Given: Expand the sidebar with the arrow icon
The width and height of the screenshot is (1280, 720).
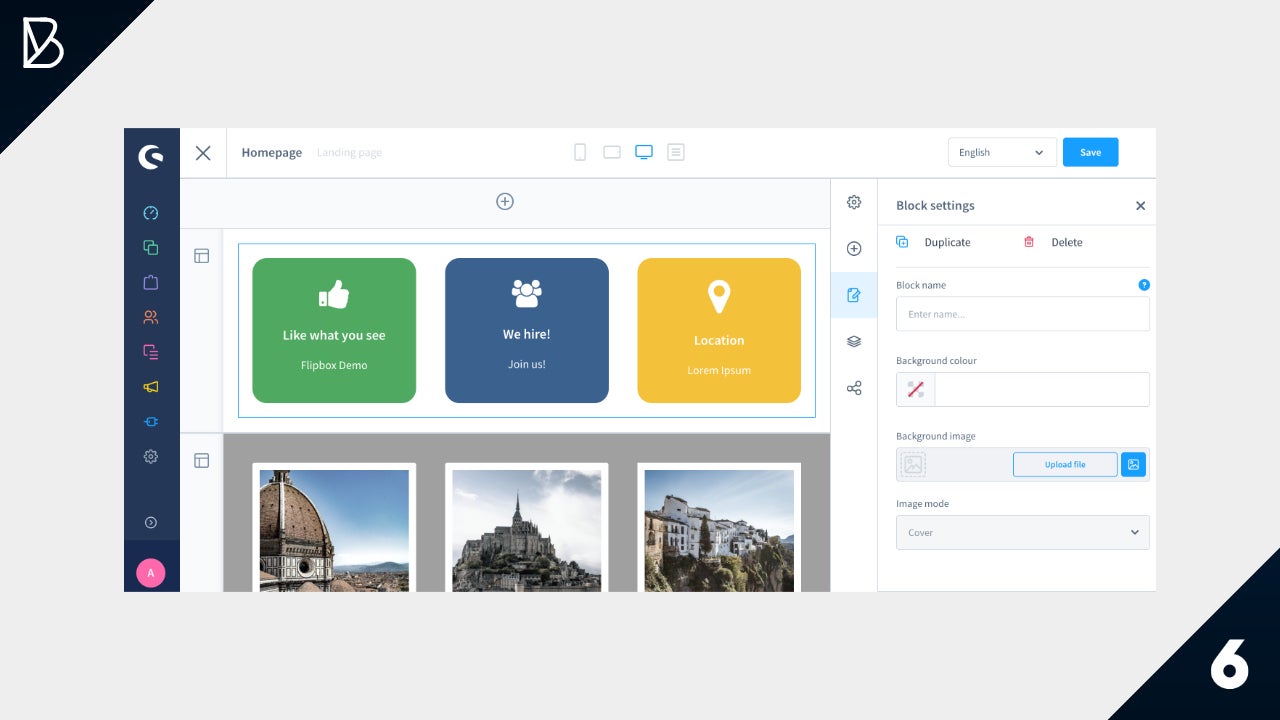Looking at the screenshot, I should pos(151,522).
